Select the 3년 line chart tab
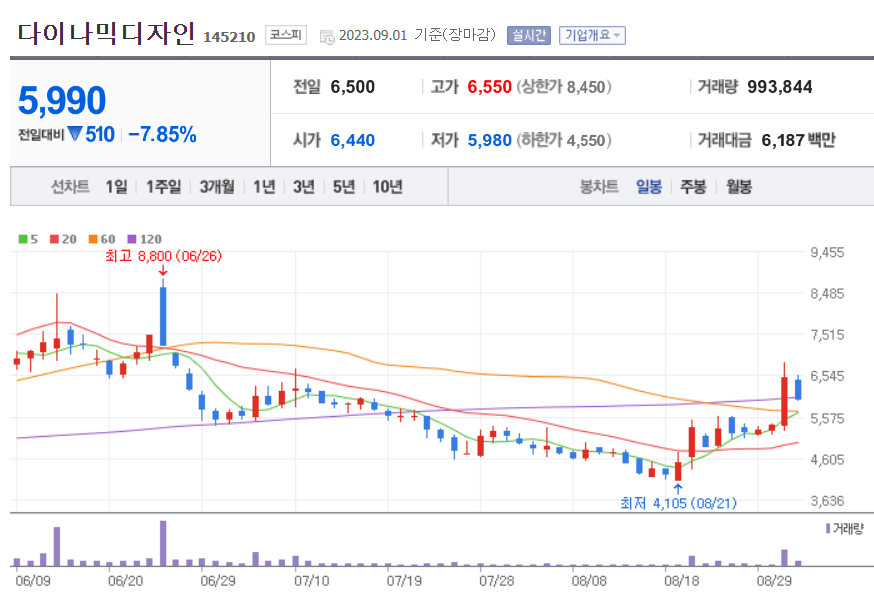Viewport: 874px width, 601px height. [x=304, y=187]
